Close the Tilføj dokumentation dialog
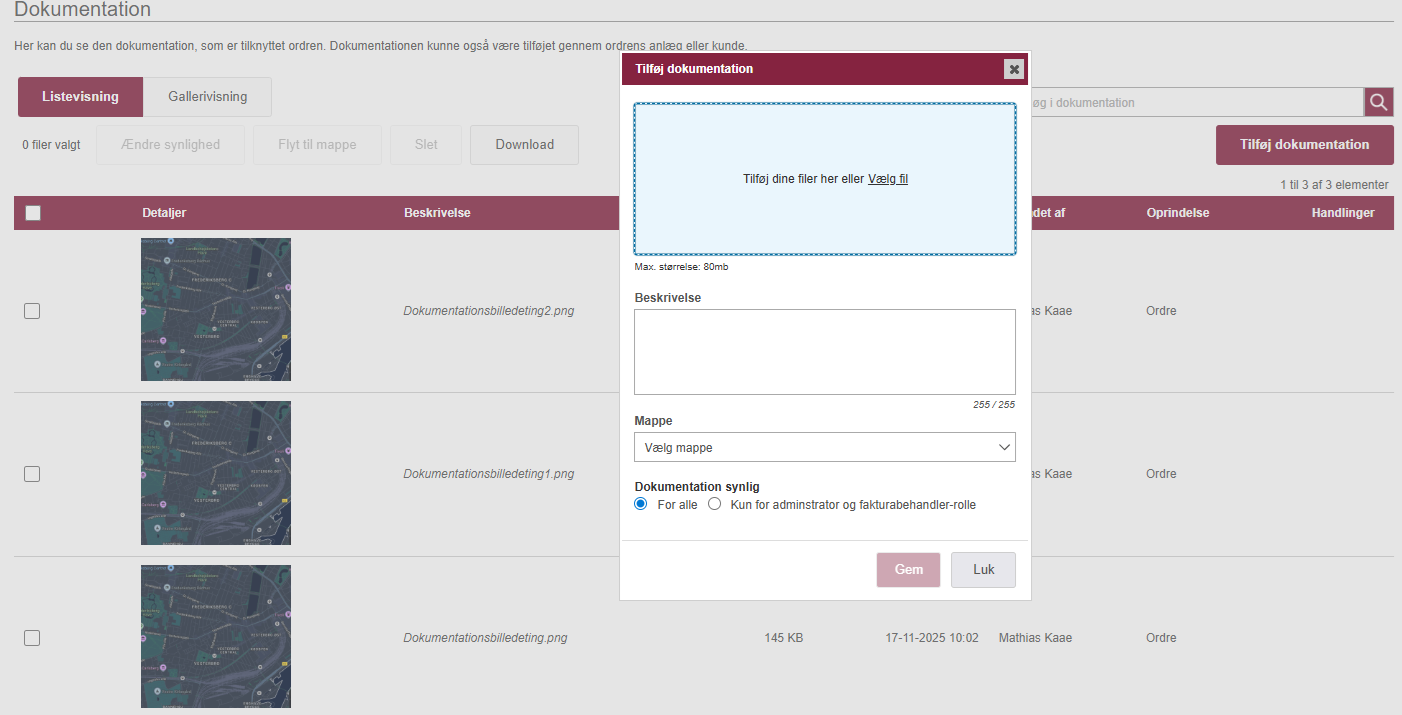This screenshot has height=715, width=1402. 1014,69
